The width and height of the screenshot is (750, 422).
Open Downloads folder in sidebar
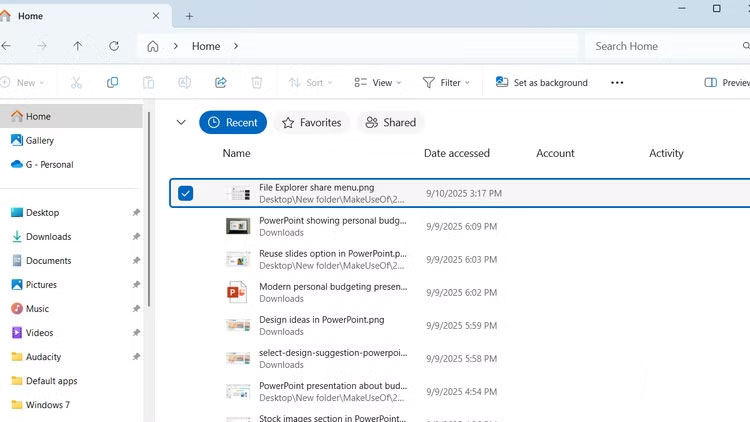(48, 237)
